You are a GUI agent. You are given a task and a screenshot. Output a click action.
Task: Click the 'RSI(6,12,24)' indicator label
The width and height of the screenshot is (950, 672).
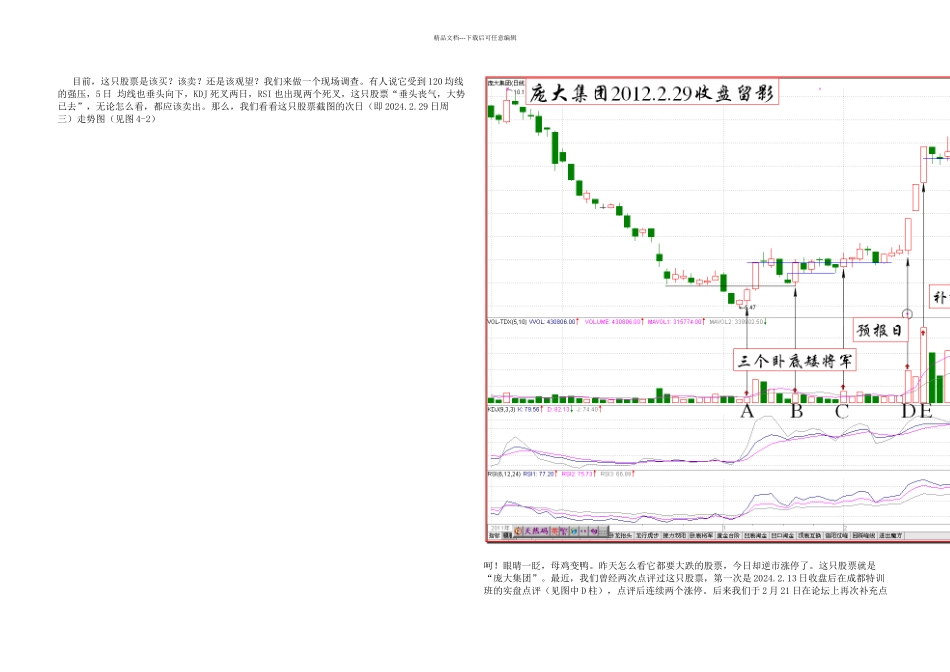tap(503, 474)
